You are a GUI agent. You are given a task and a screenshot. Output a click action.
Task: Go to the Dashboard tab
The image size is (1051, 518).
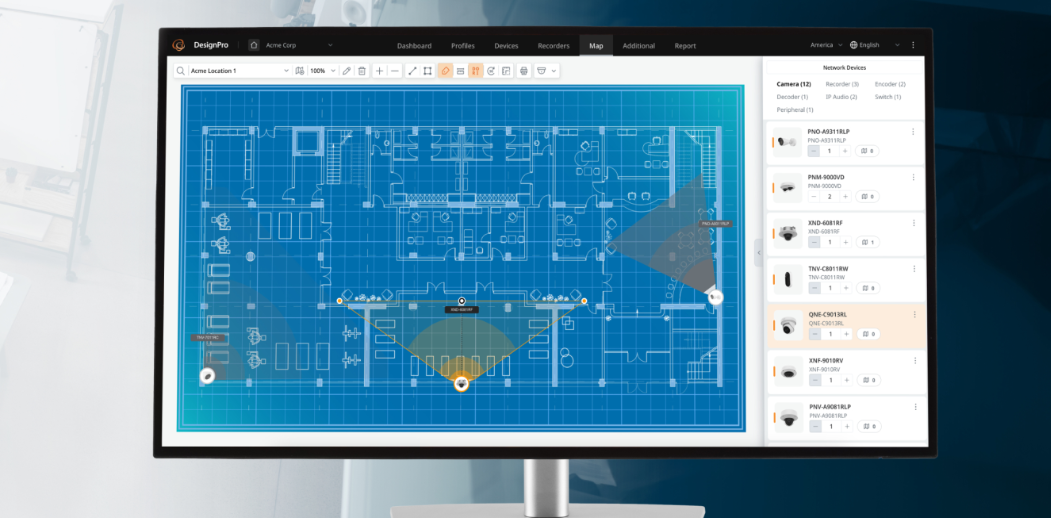pos(414,46)
